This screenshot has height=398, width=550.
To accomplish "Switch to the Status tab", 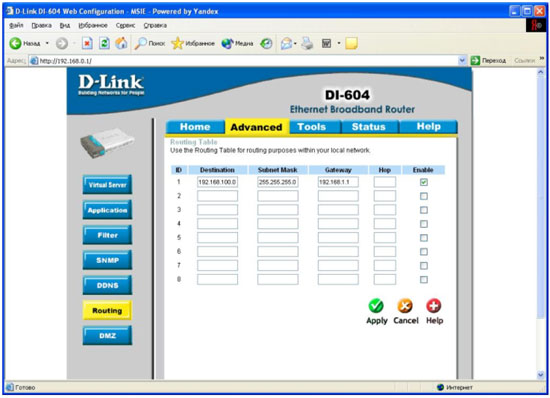I will coord(368,127).
